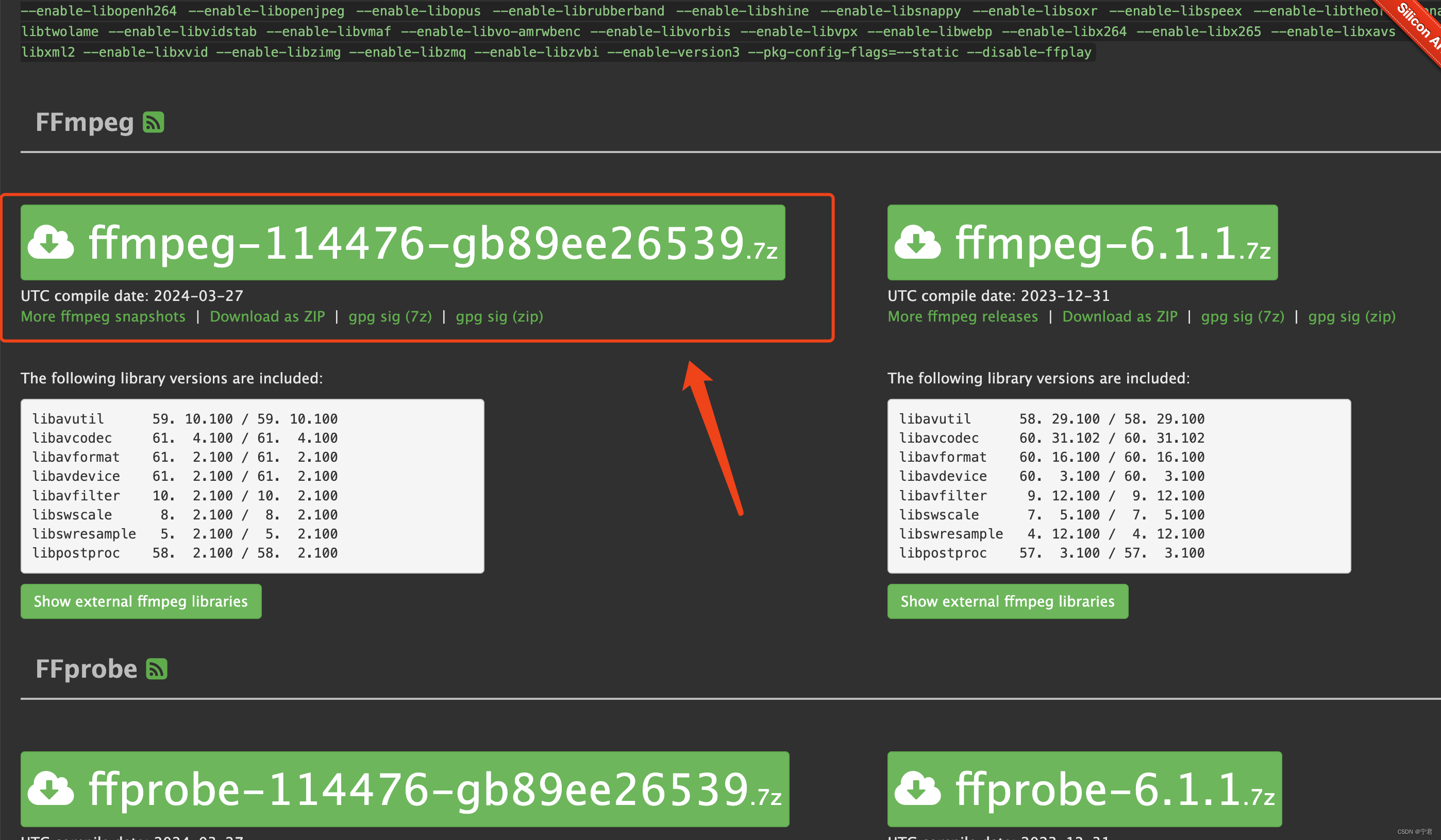
Task: Open More ffmpeg snapshots link
Action: 103,317
